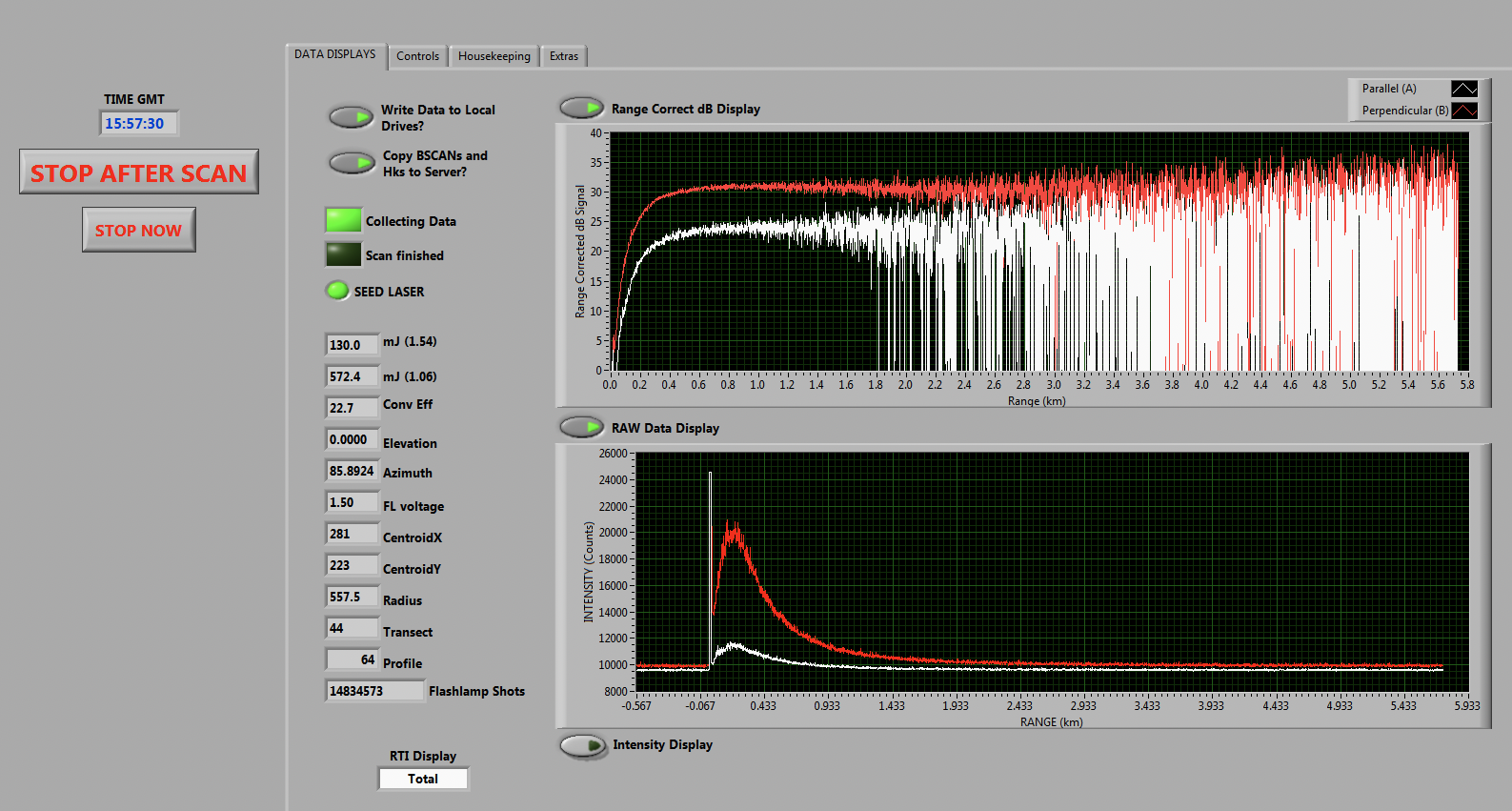
Task: Click the Scan finished dark indicator
Action: click(343, 254)
